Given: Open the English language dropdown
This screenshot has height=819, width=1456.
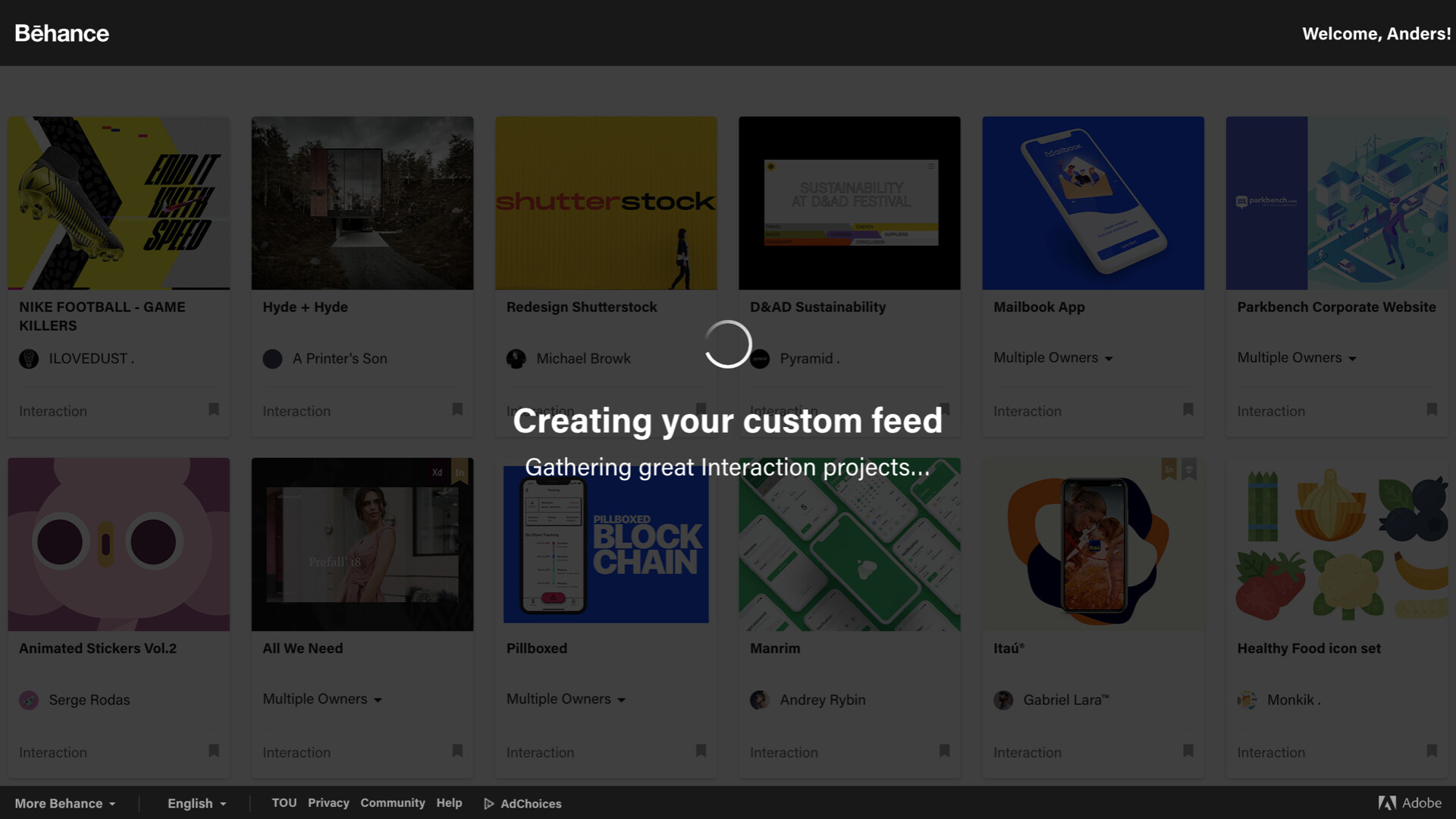Looking at the screenshot, I should [196, 803].
